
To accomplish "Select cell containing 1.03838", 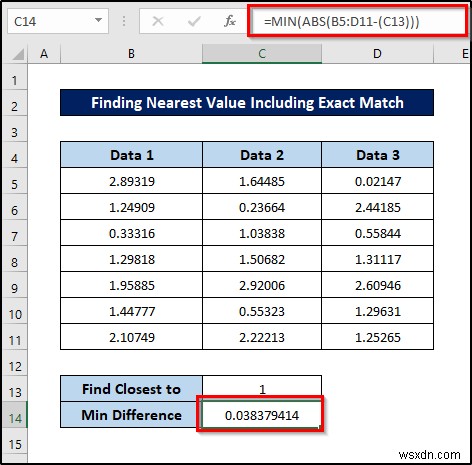I will (x=262, y=233).
